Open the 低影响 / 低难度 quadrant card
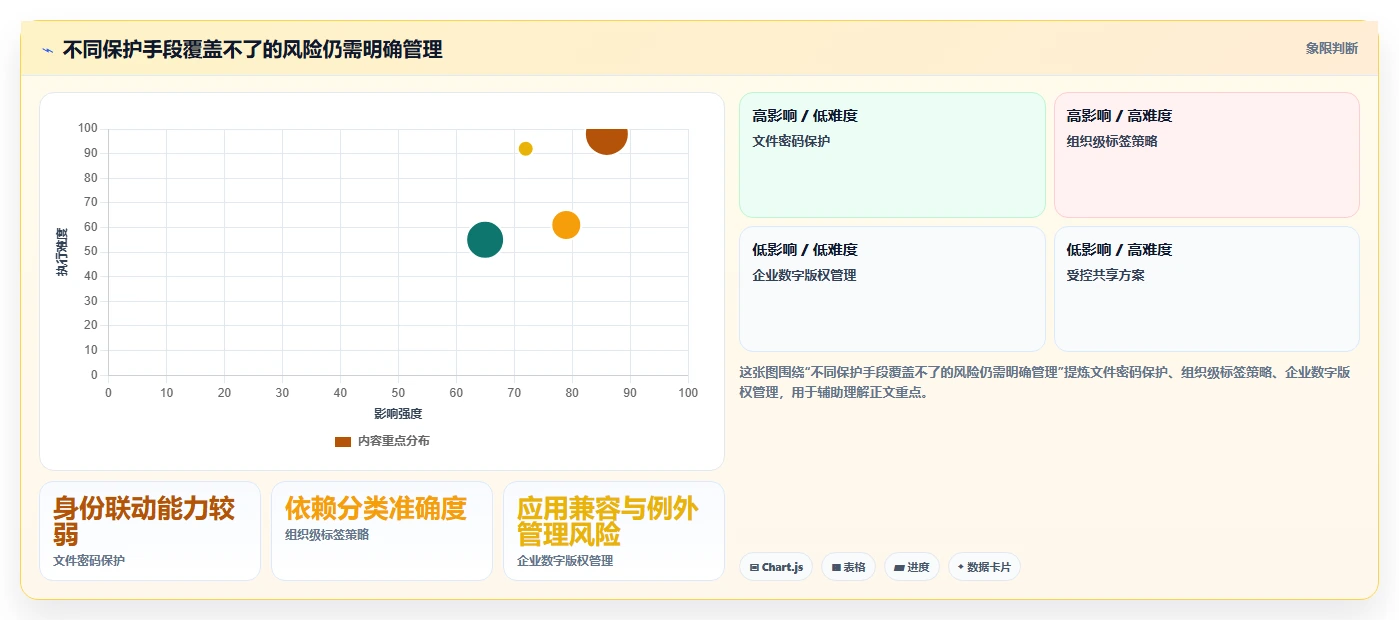 [892, 289]
